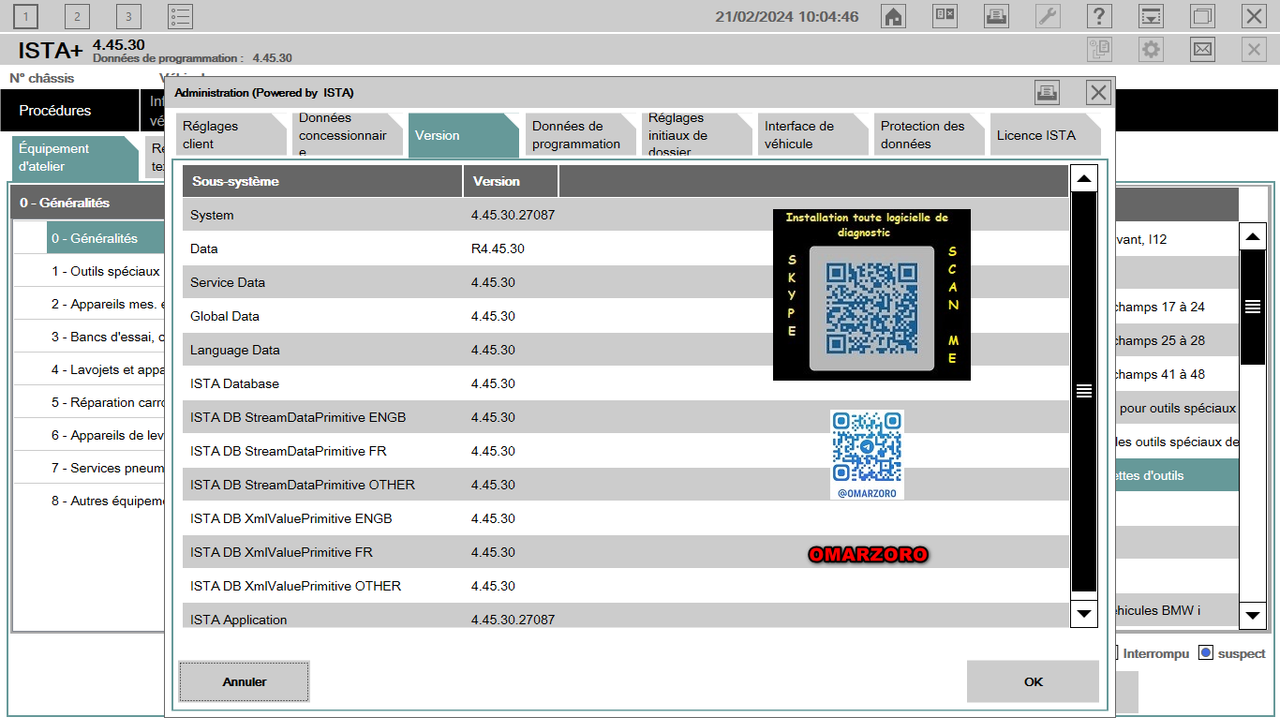This screenshot has width=1280, height=720.
Task: Switch to the Licence ISTA tab
Action: point(1044,135)
